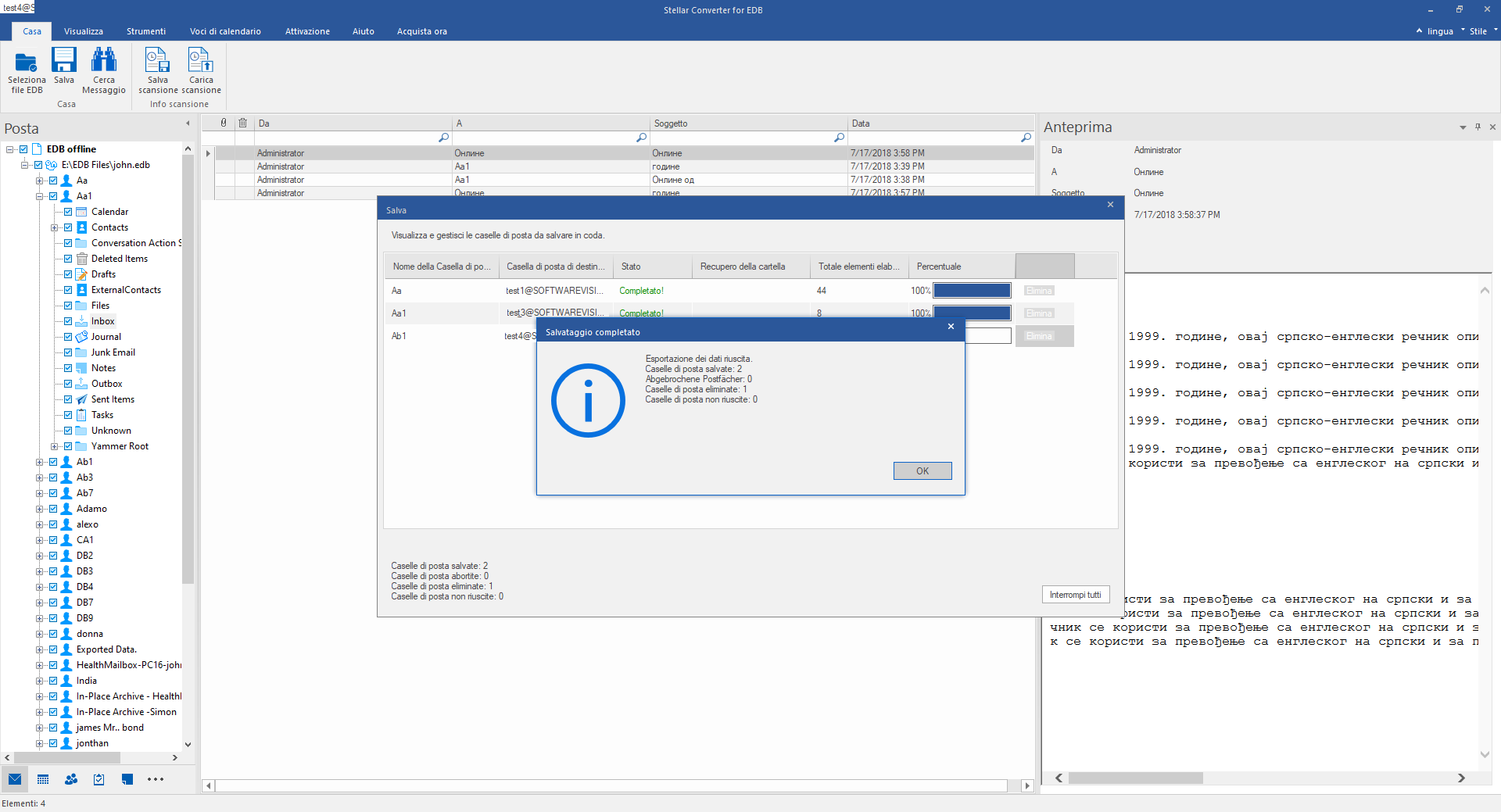Click the Da column search field

coord(346,138)
